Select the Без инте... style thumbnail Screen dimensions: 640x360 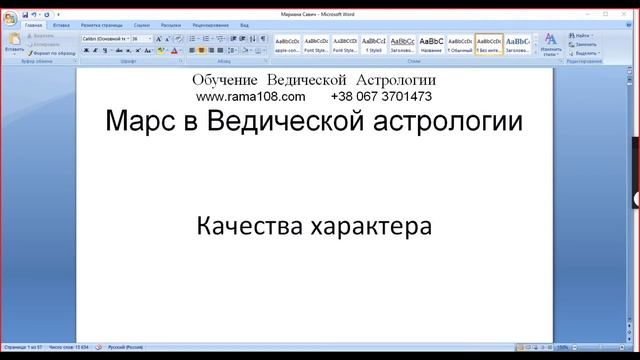(489, 44)
